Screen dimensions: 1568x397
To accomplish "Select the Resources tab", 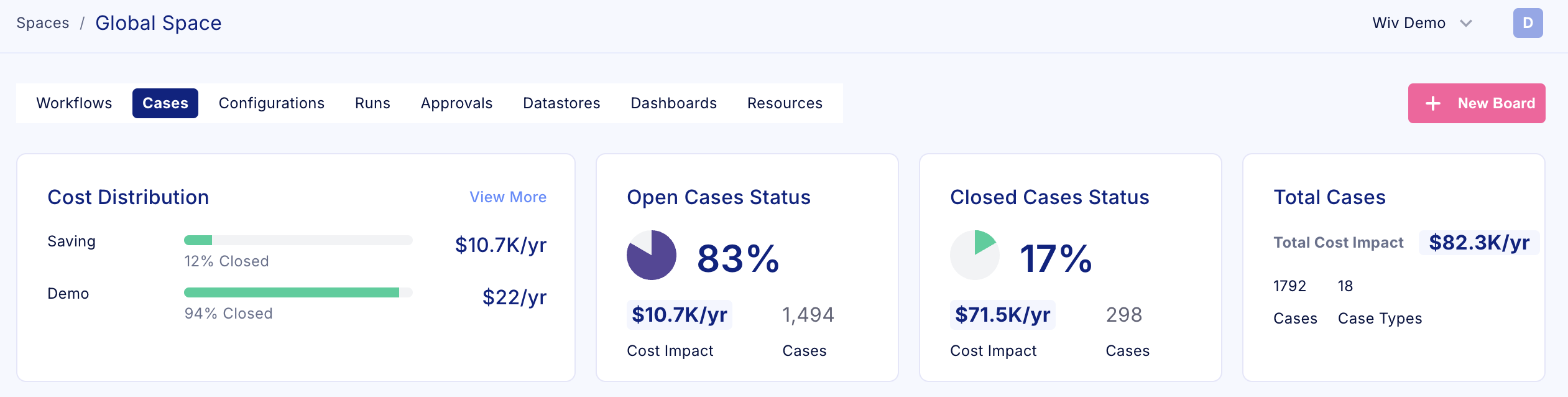I will (x=785, y=103).
